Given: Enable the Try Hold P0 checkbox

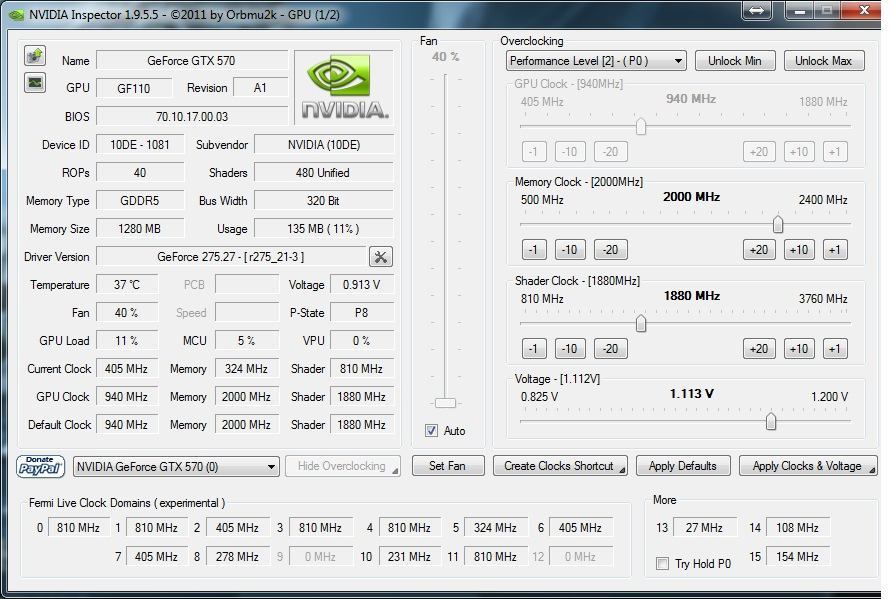Looking at the screenshot, I should pyautogui.click(x=662, y=564).
